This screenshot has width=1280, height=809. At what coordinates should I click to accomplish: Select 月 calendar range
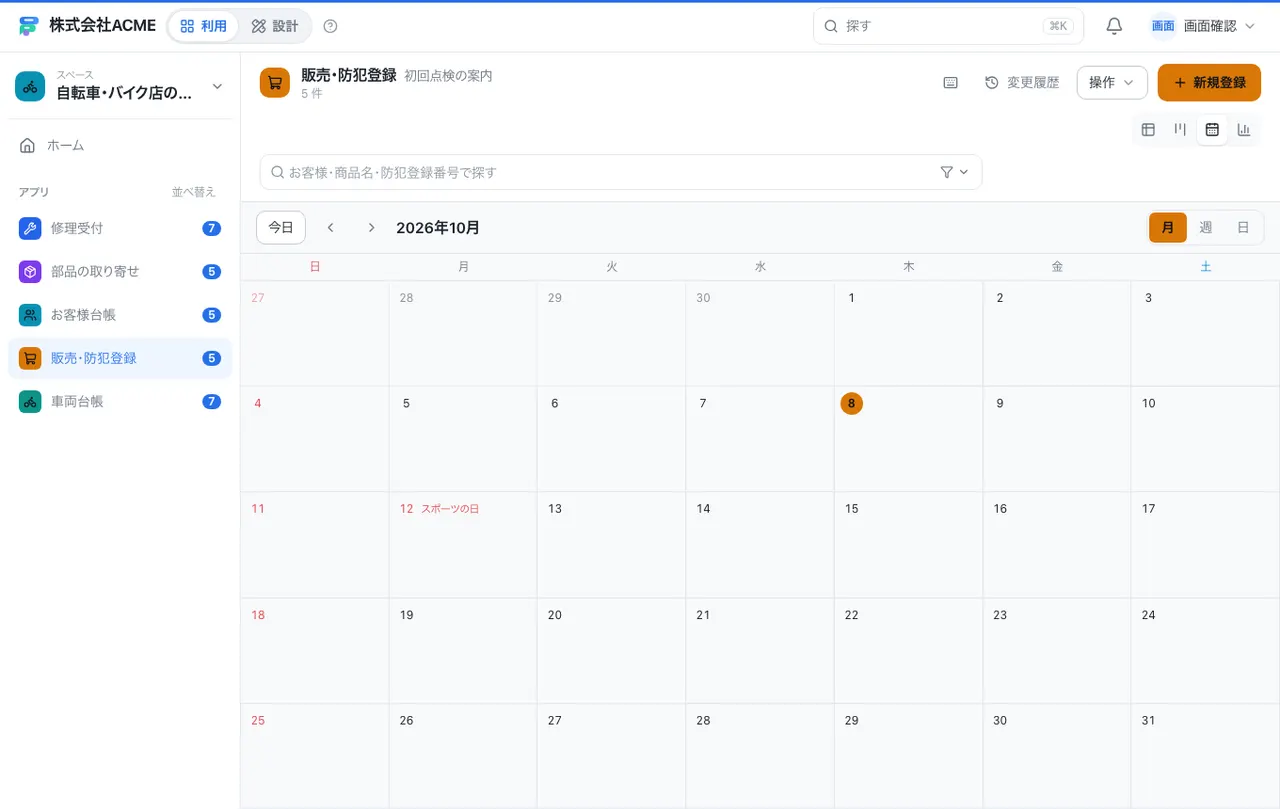click(1168, 228)
